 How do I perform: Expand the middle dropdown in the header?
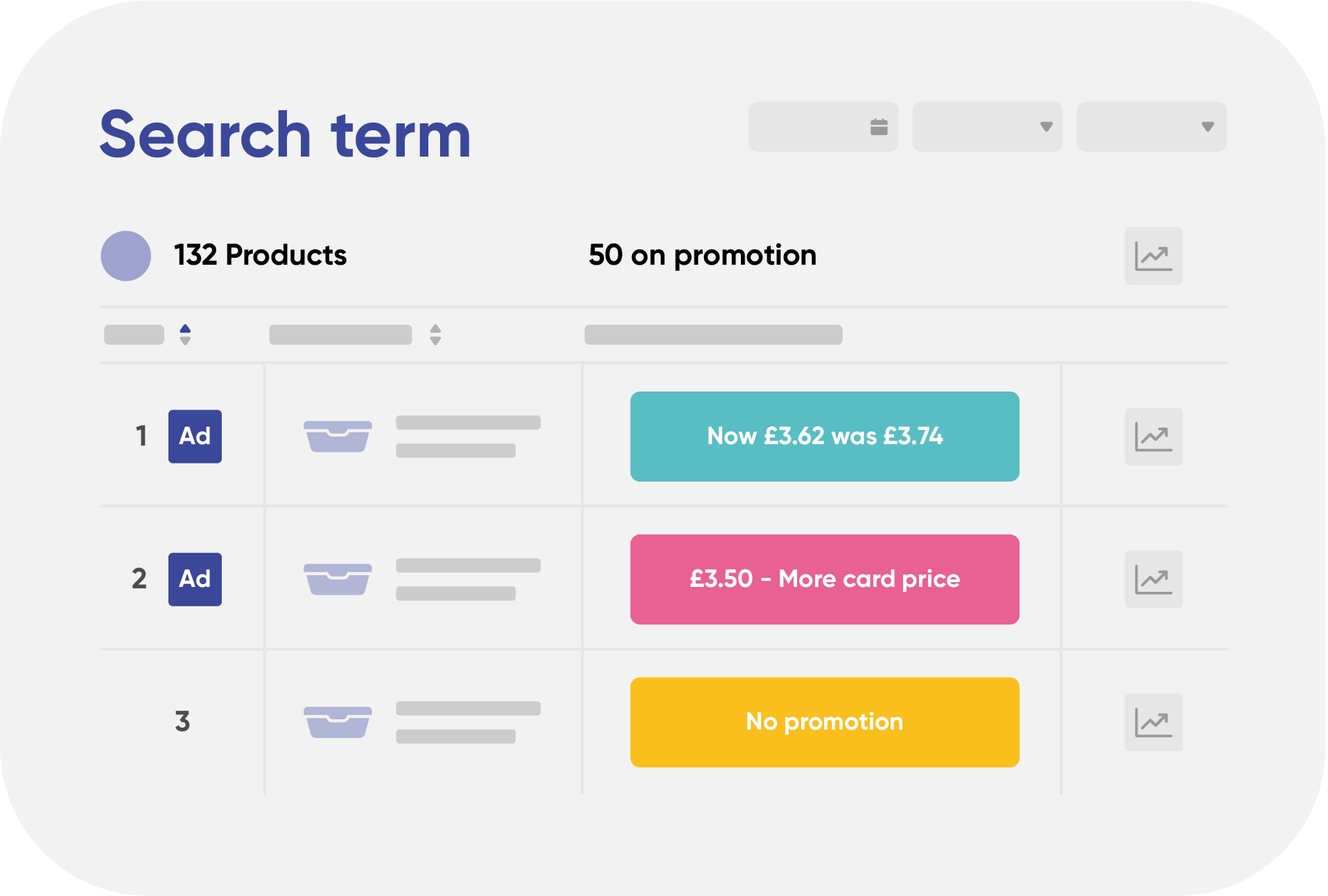point(987,127)
